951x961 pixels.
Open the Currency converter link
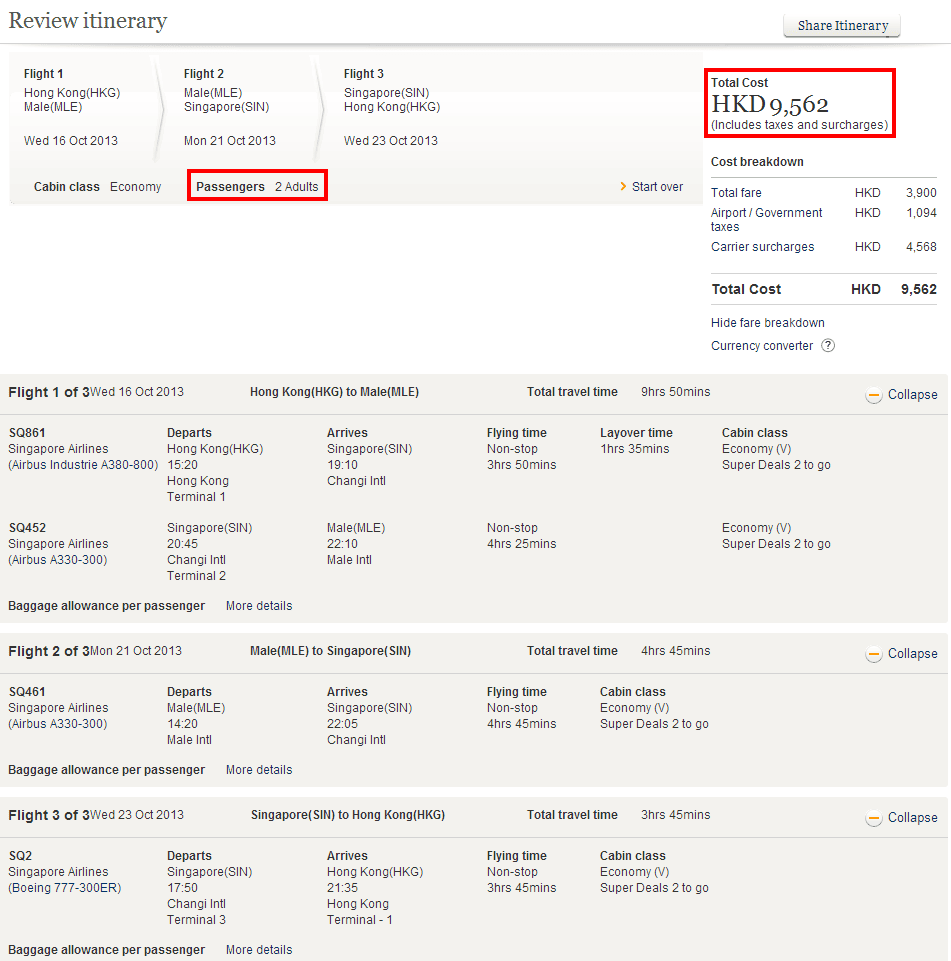(x=761, y=346)
